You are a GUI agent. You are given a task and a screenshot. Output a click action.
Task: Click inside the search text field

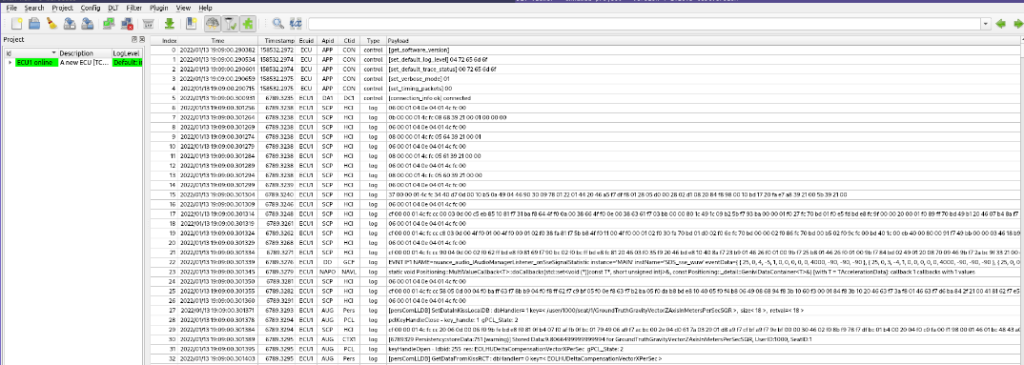click(644, 24)
